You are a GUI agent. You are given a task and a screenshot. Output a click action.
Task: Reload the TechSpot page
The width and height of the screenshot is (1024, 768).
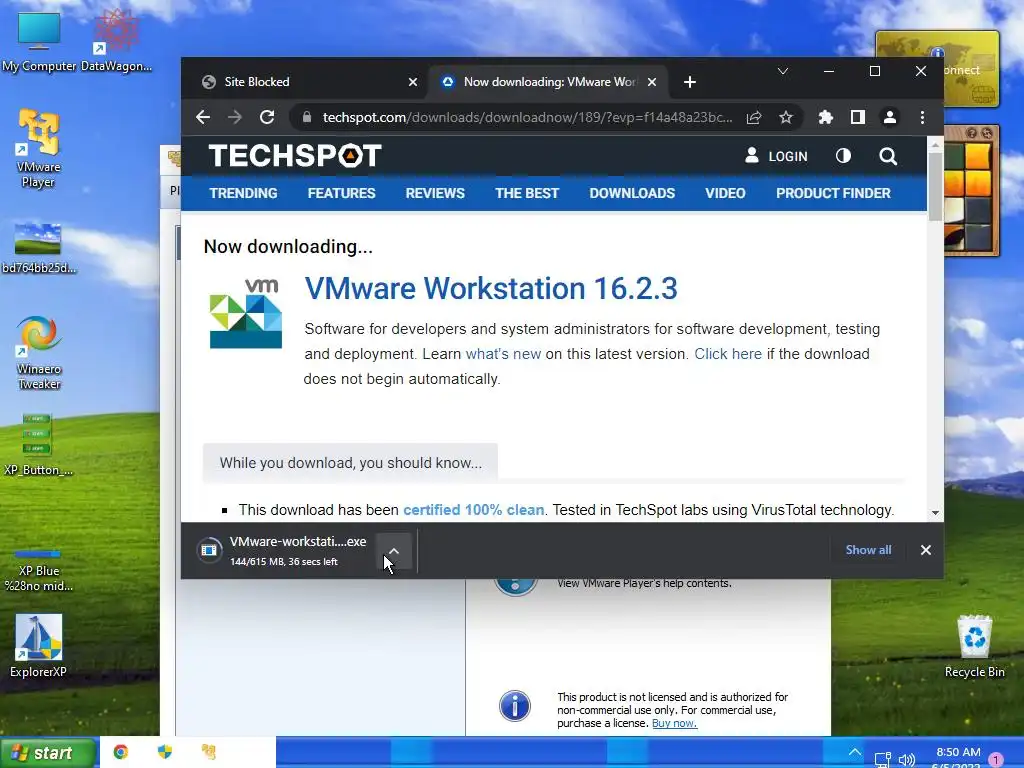[266, 118]
